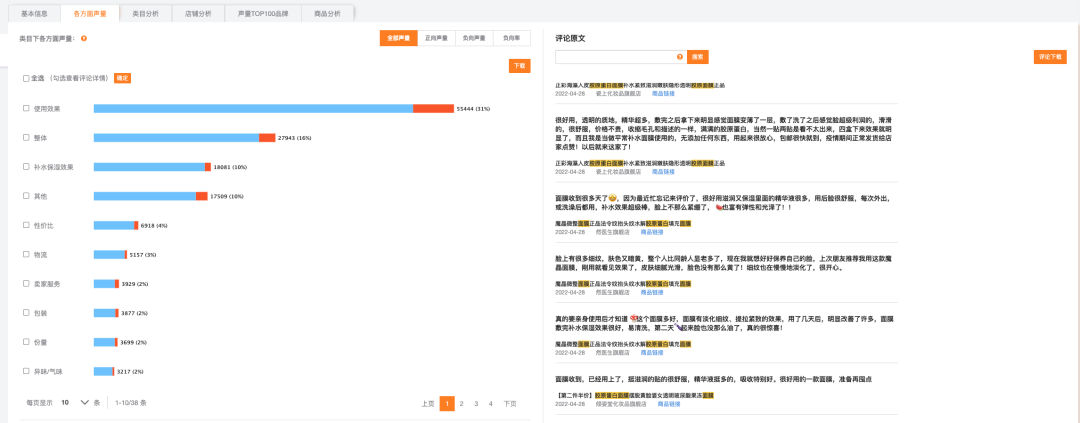The image size is (1080, 423).
Task: Open 商品链接 under review starting 面膜收到很多天了
Action: pyautogui.click(x=653, y=232)
